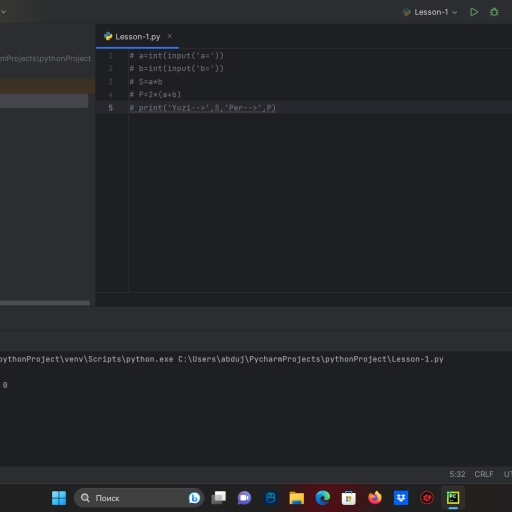The image size is (512, 512).
Task: Close the Lesson-1.py tab
Action: point(170,36)
